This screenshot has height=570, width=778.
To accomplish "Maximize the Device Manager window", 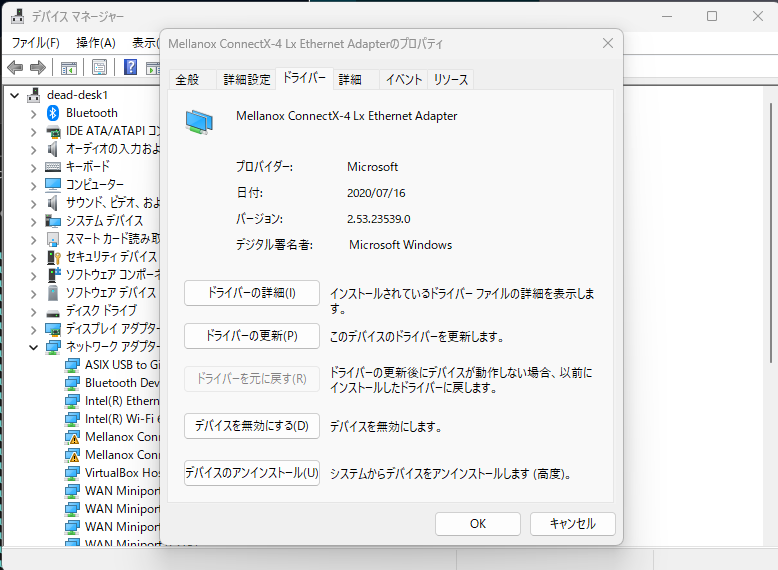I will [x=712, y=16].
